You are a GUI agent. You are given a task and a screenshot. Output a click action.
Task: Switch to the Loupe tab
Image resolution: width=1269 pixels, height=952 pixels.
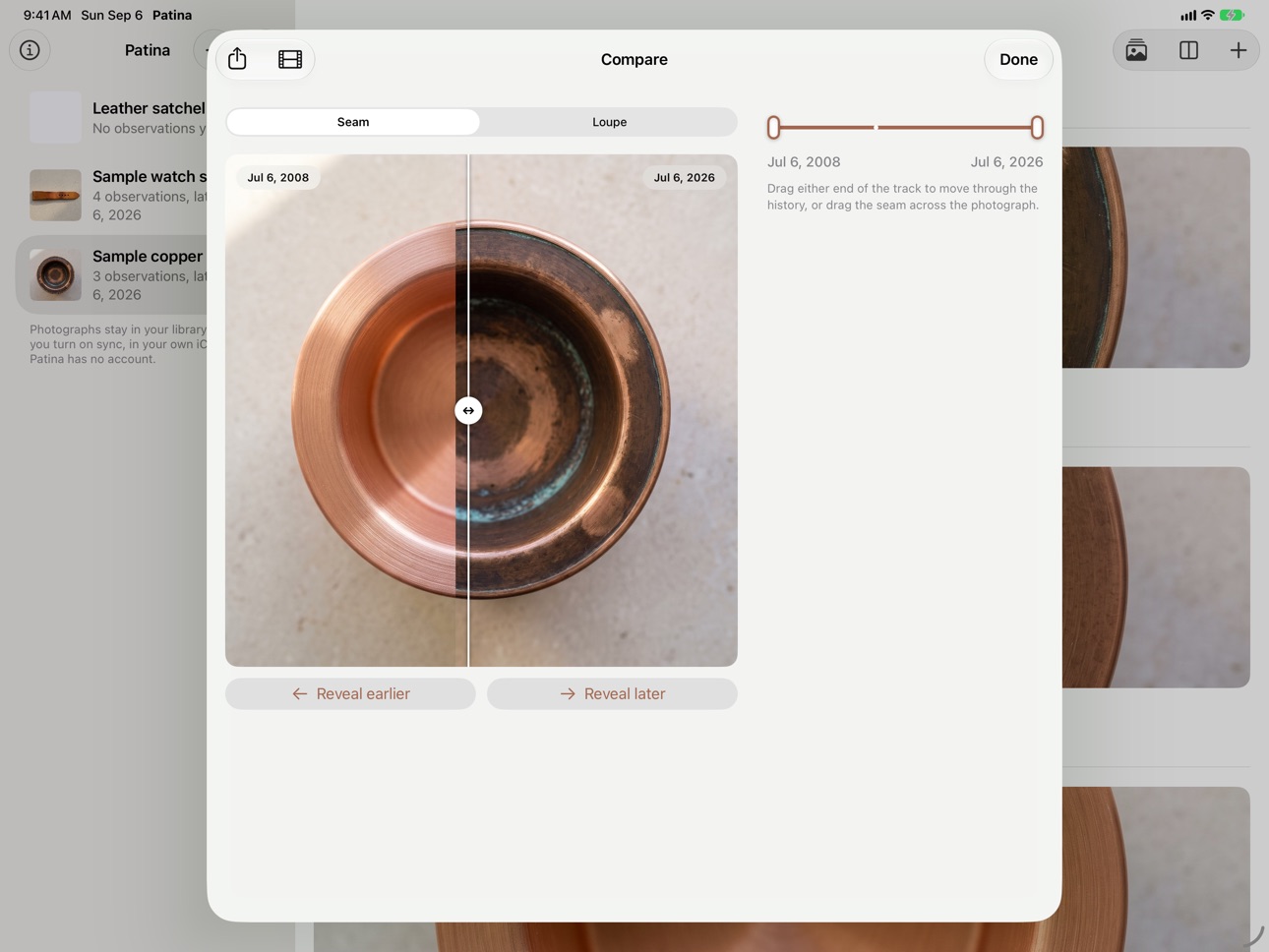pos(609,122)
